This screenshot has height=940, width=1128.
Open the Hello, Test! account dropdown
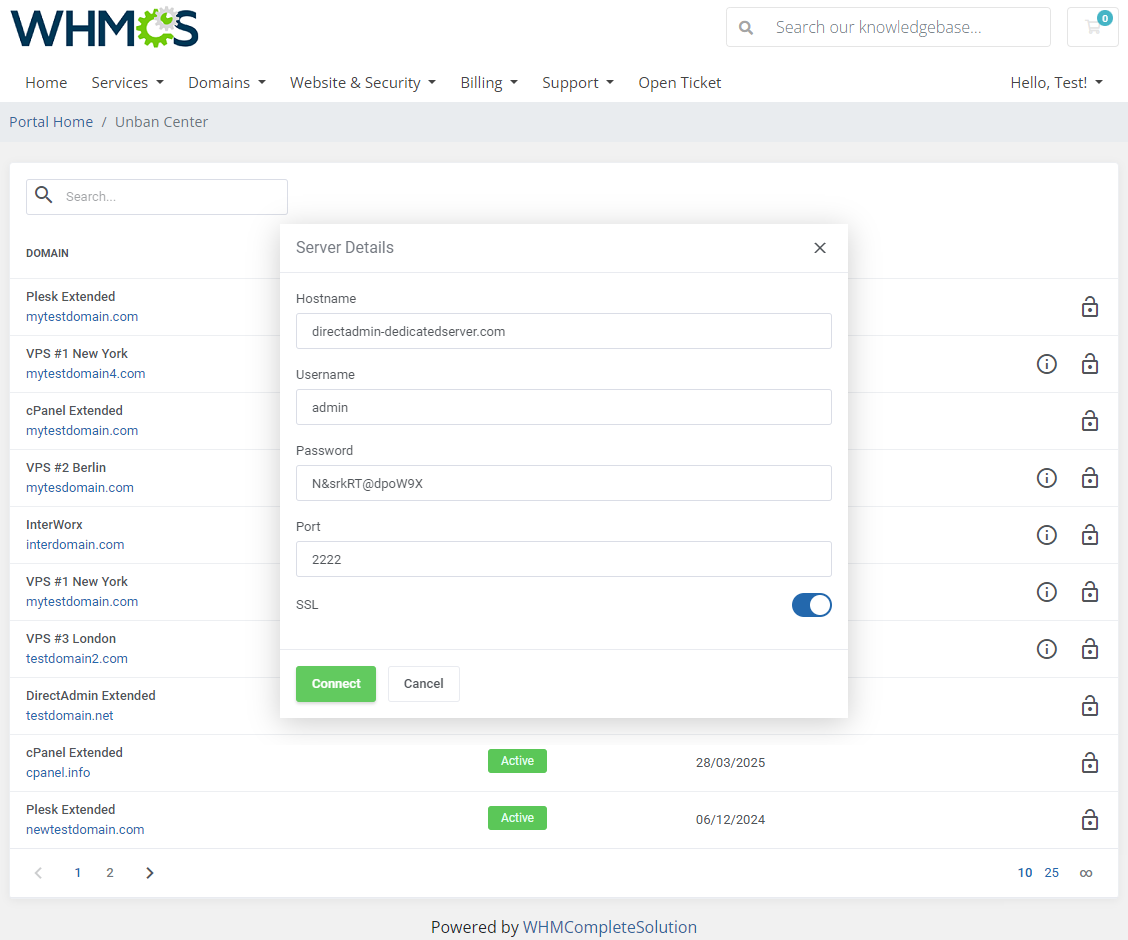click(x=1056, y=82)
